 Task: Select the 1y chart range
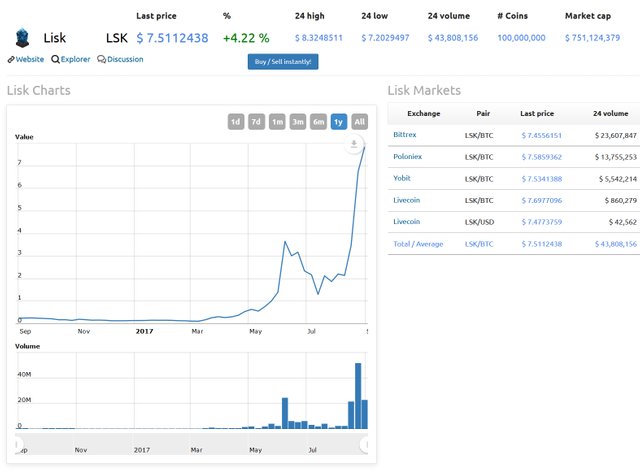(x=339, y=122)
